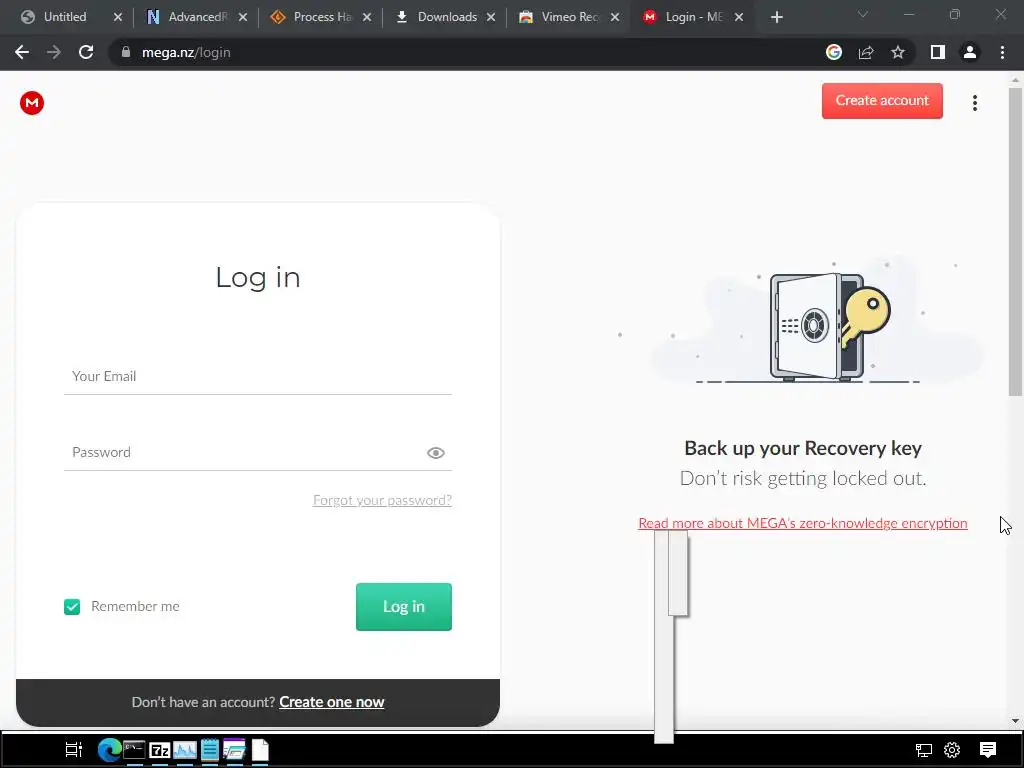Reload the current page
1024x768 pixels.
pos(86,52)
